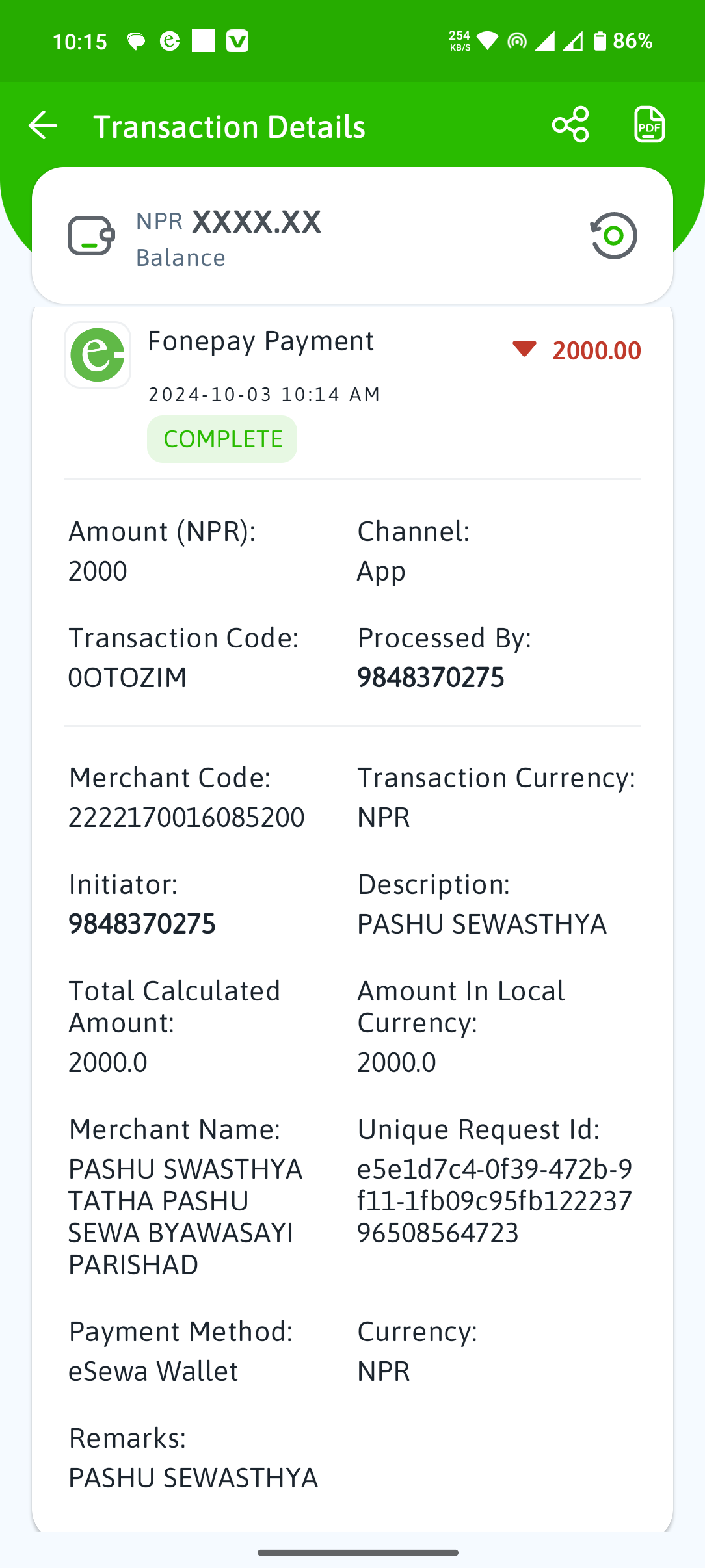The width and height of the screenshot is (705, 1568).
Task: Tap the eSewa logo on Fonepay Payment
Action: [98, 355]
